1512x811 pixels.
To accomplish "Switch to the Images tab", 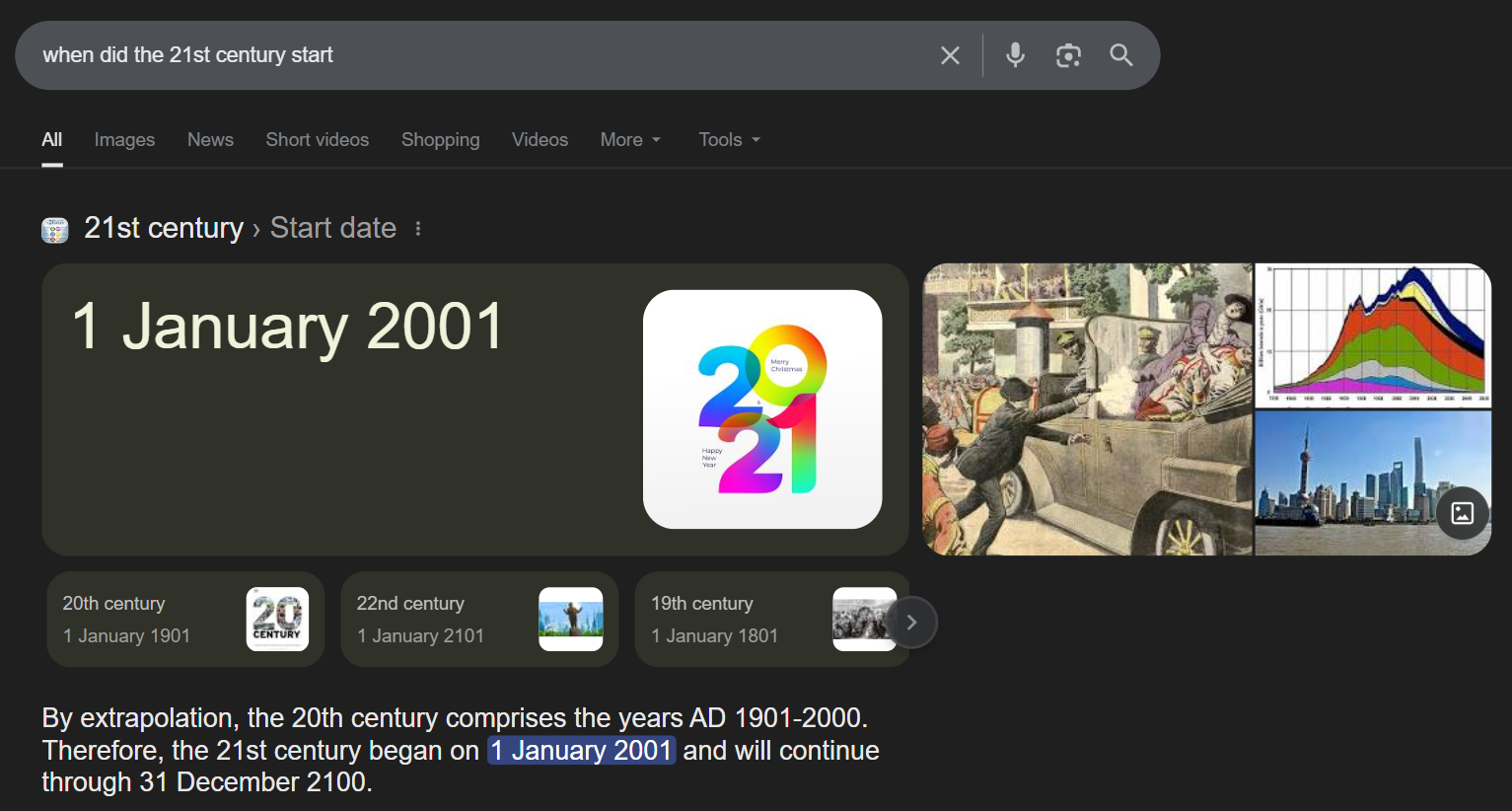I will click(124, 140).
